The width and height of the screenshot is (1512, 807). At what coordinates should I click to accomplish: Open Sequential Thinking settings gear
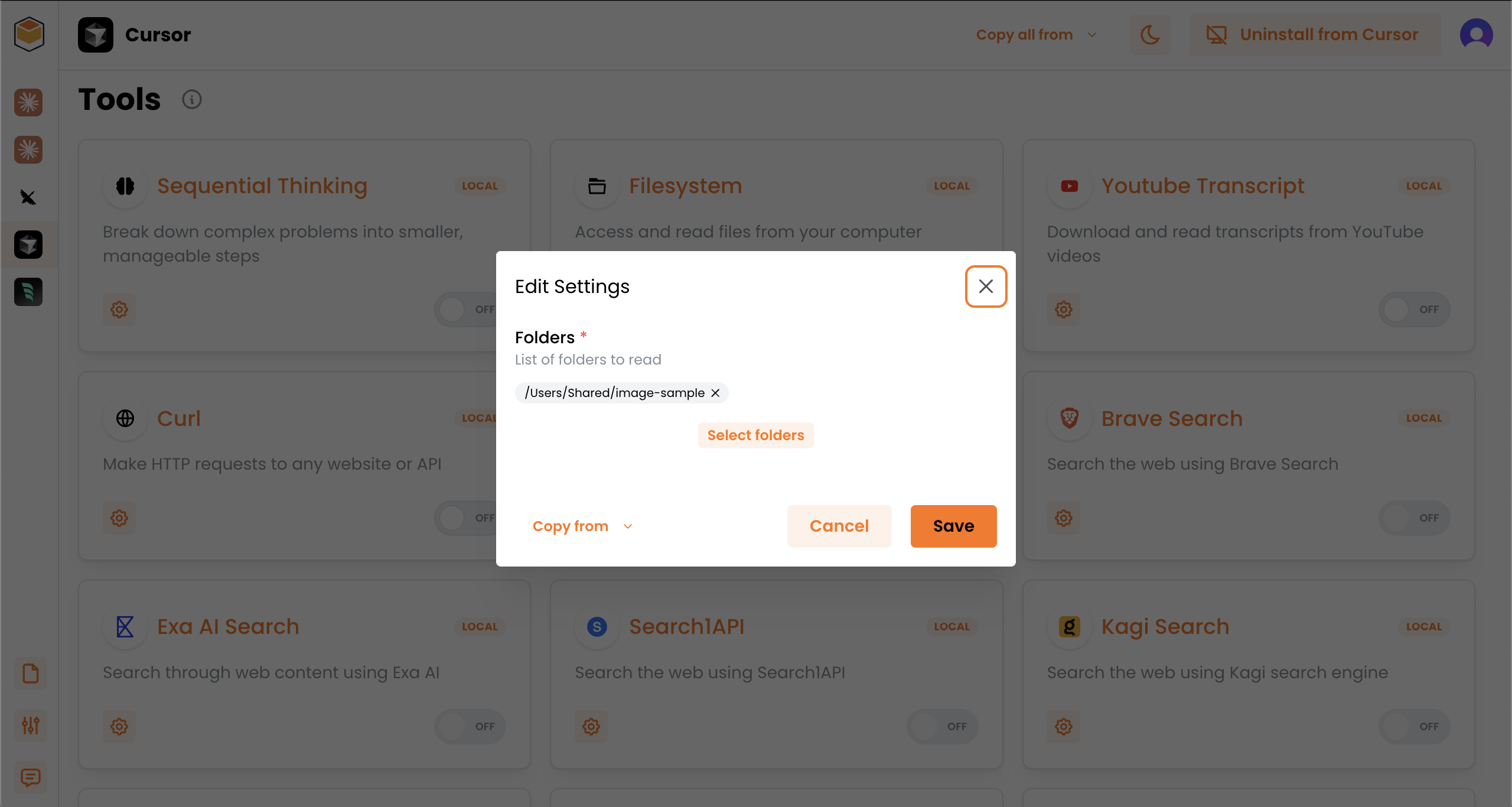coord(119,309)
